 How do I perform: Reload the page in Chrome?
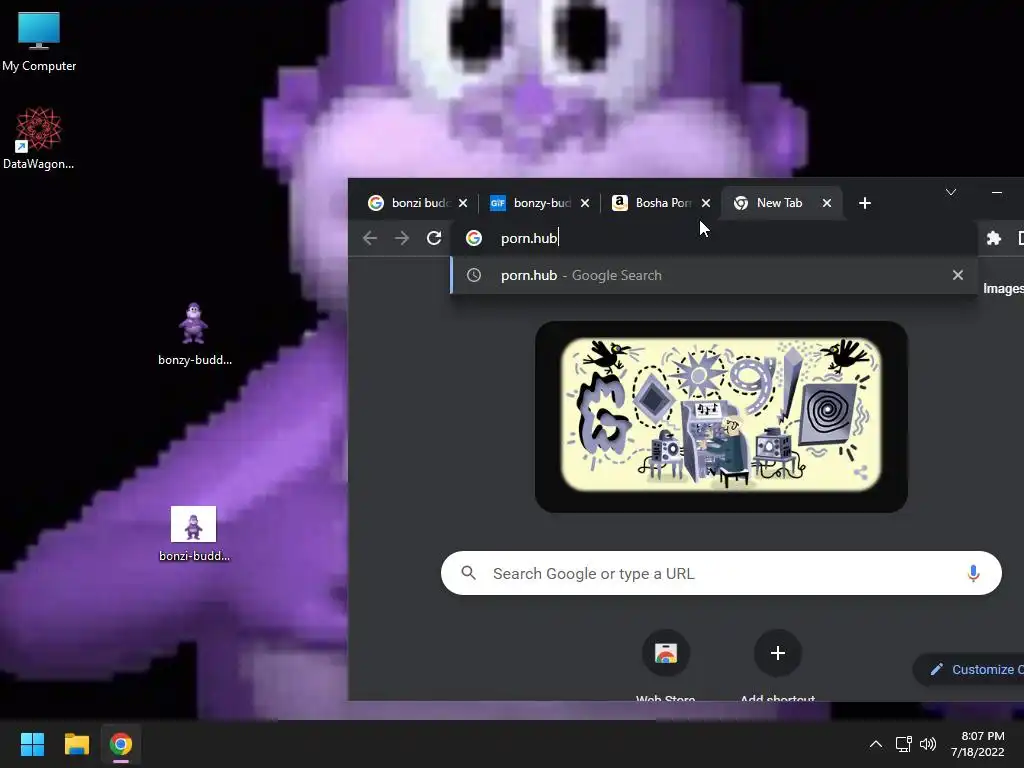(434, 238)
